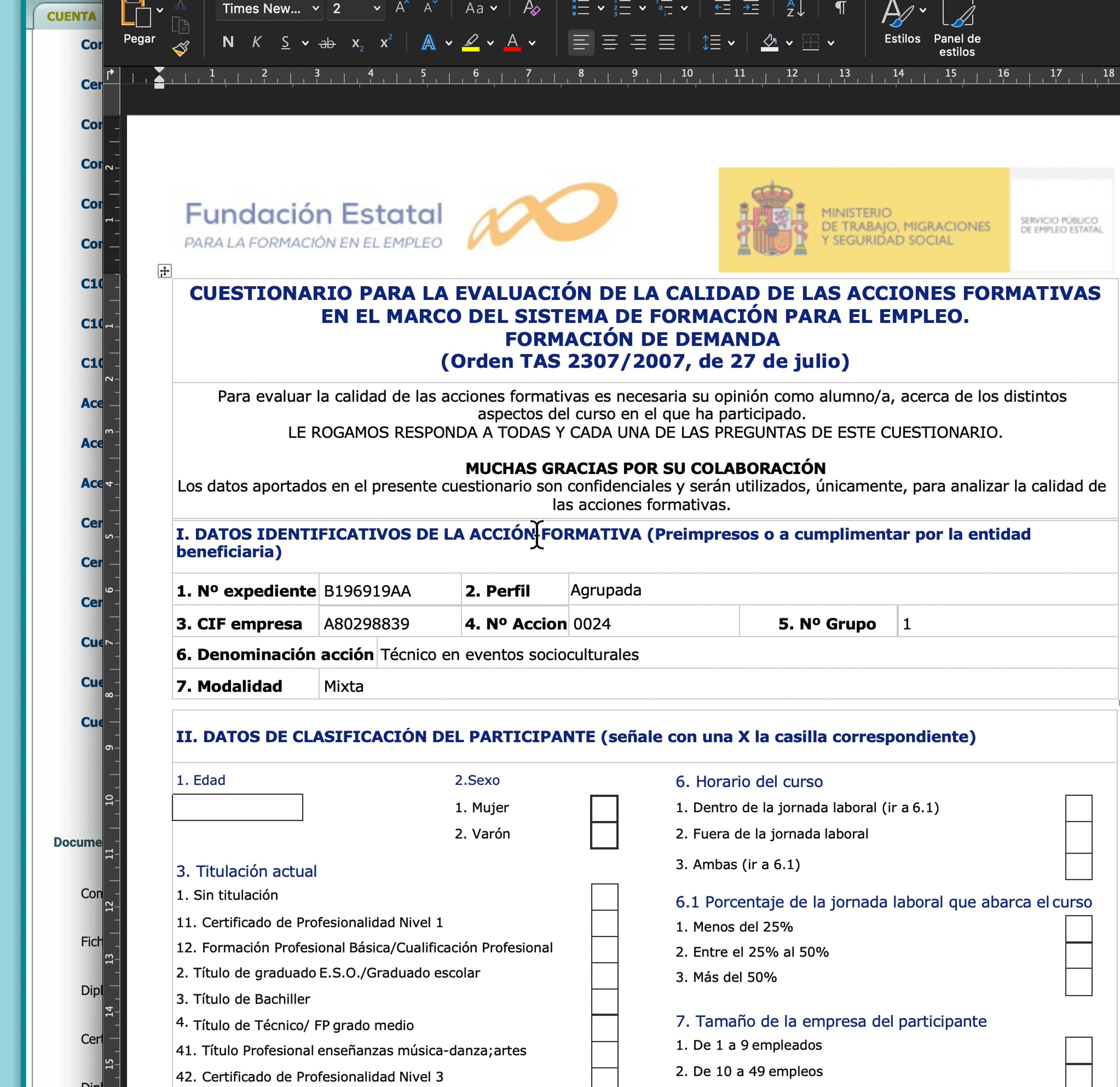This screenshot has height=1087, width=1120.
Task: Click the ruler tab selector
Action: 110,73
